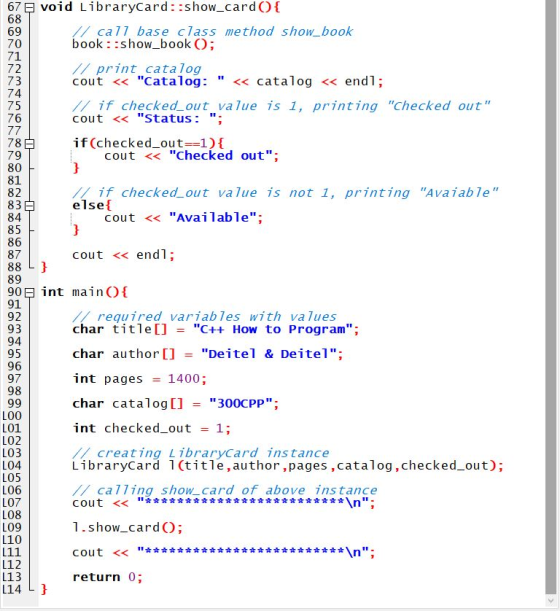
Task: Click the 'return 0;' statement
Action: [108, 577]
